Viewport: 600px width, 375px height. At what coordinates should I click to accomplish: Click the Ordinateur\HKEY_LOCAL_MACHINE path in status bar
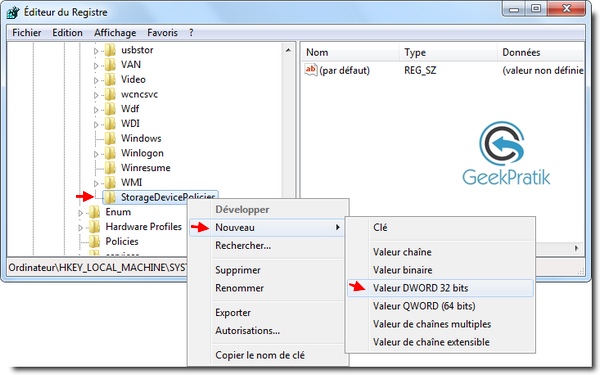tap(98, 267)
